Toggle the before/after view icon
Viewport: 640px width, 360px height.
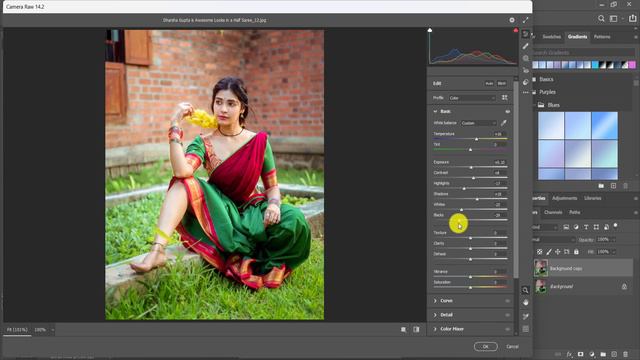point(404,329)
